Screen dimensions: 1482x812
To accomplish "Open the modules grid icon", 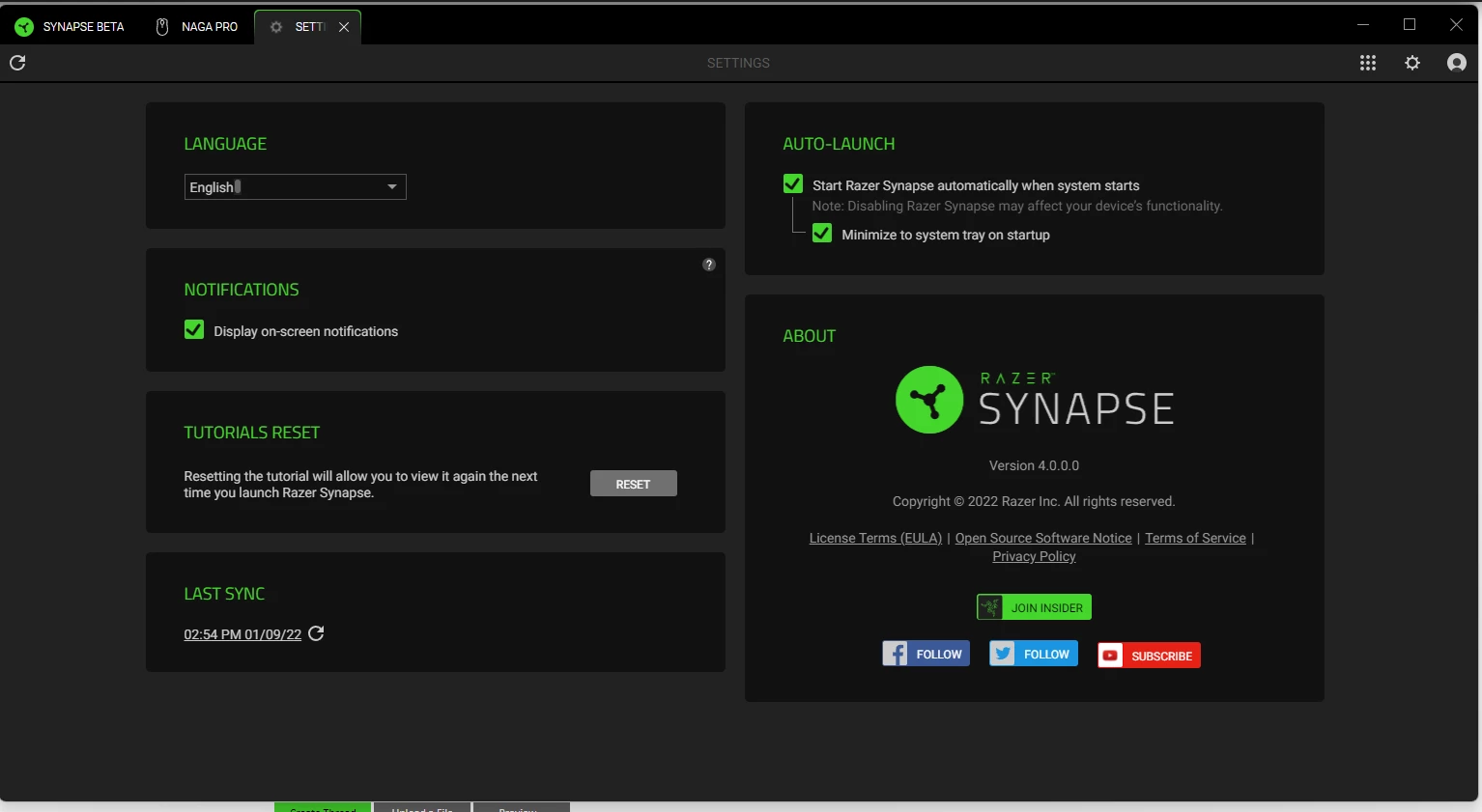I will 1368,63.
